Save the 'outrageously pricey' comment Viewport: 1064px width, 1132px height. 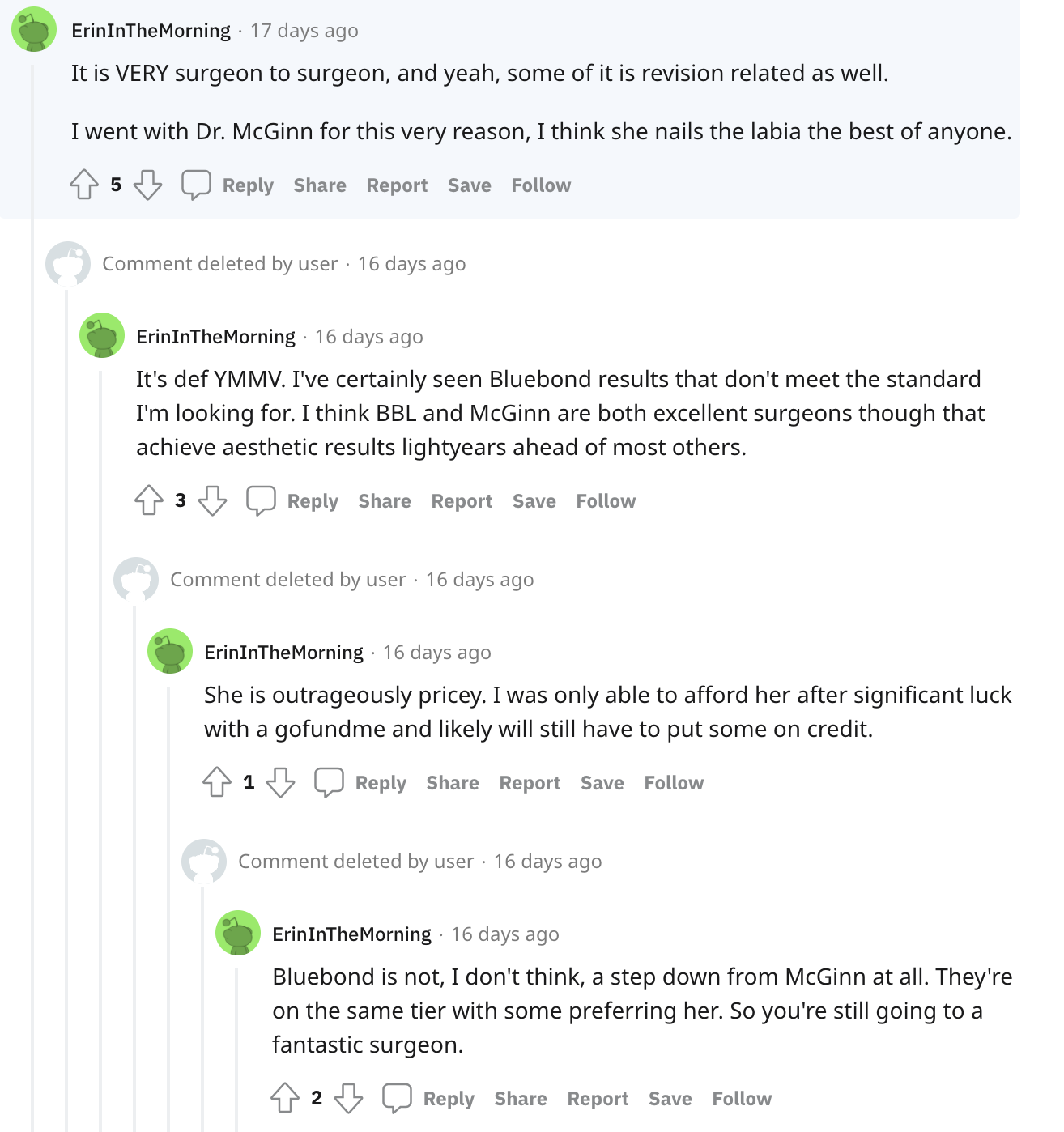point(602,782)
